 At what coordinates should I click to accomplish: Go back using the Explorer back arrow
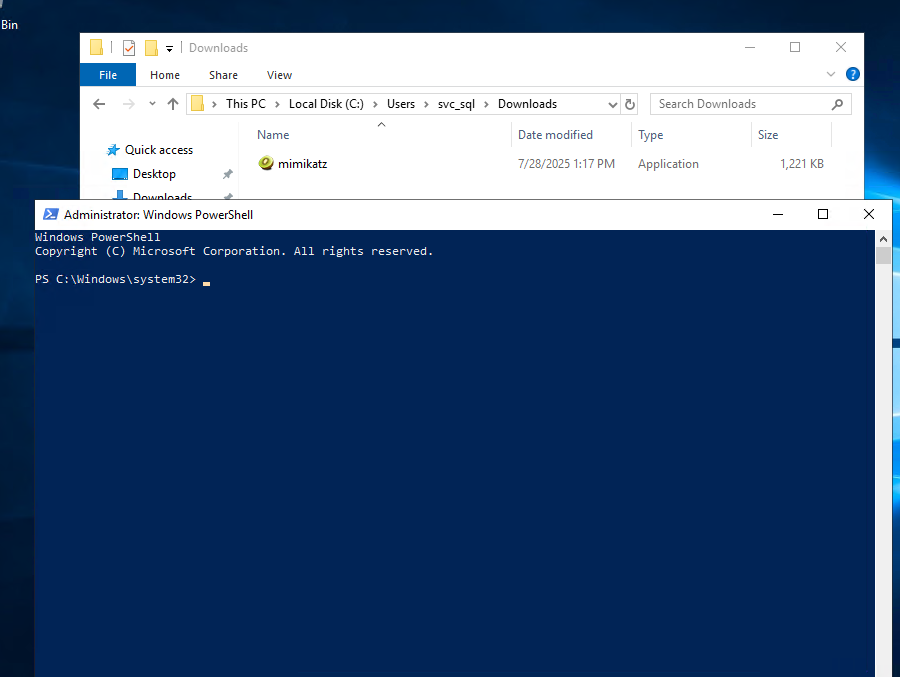99,104
